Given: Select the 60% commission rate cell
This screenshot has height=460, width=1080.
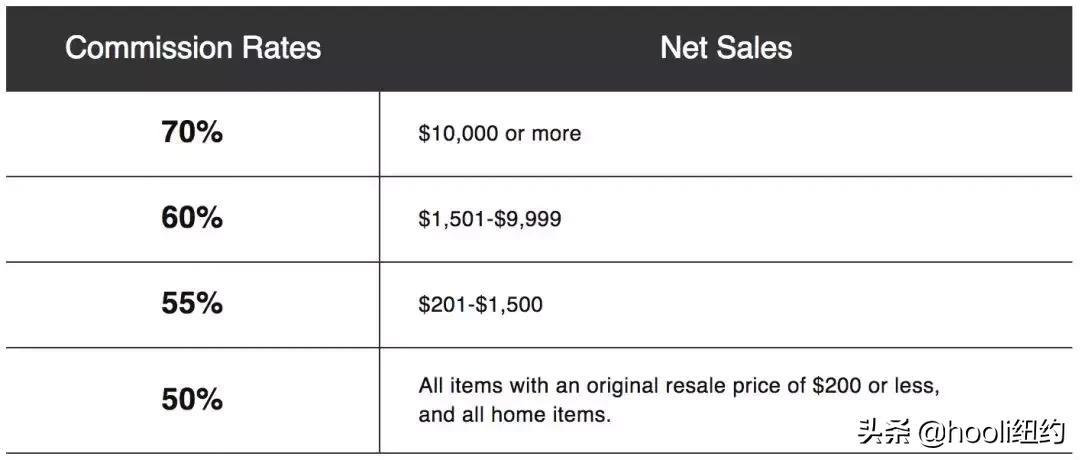Looking at the screenshot, I should [x=192, y=218].
